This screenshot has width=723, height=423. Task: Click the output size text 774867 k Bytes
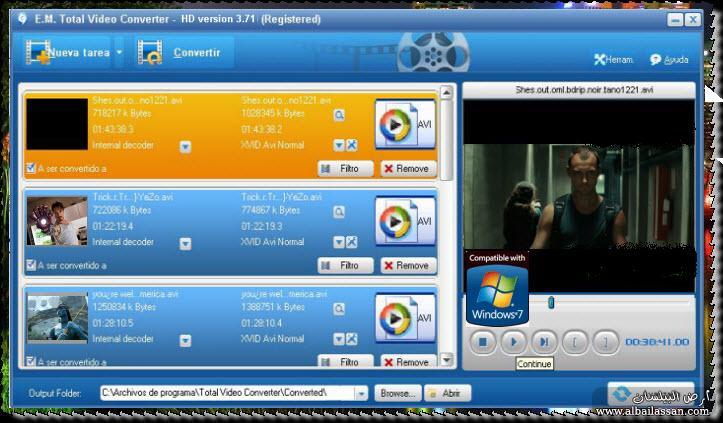271,210
